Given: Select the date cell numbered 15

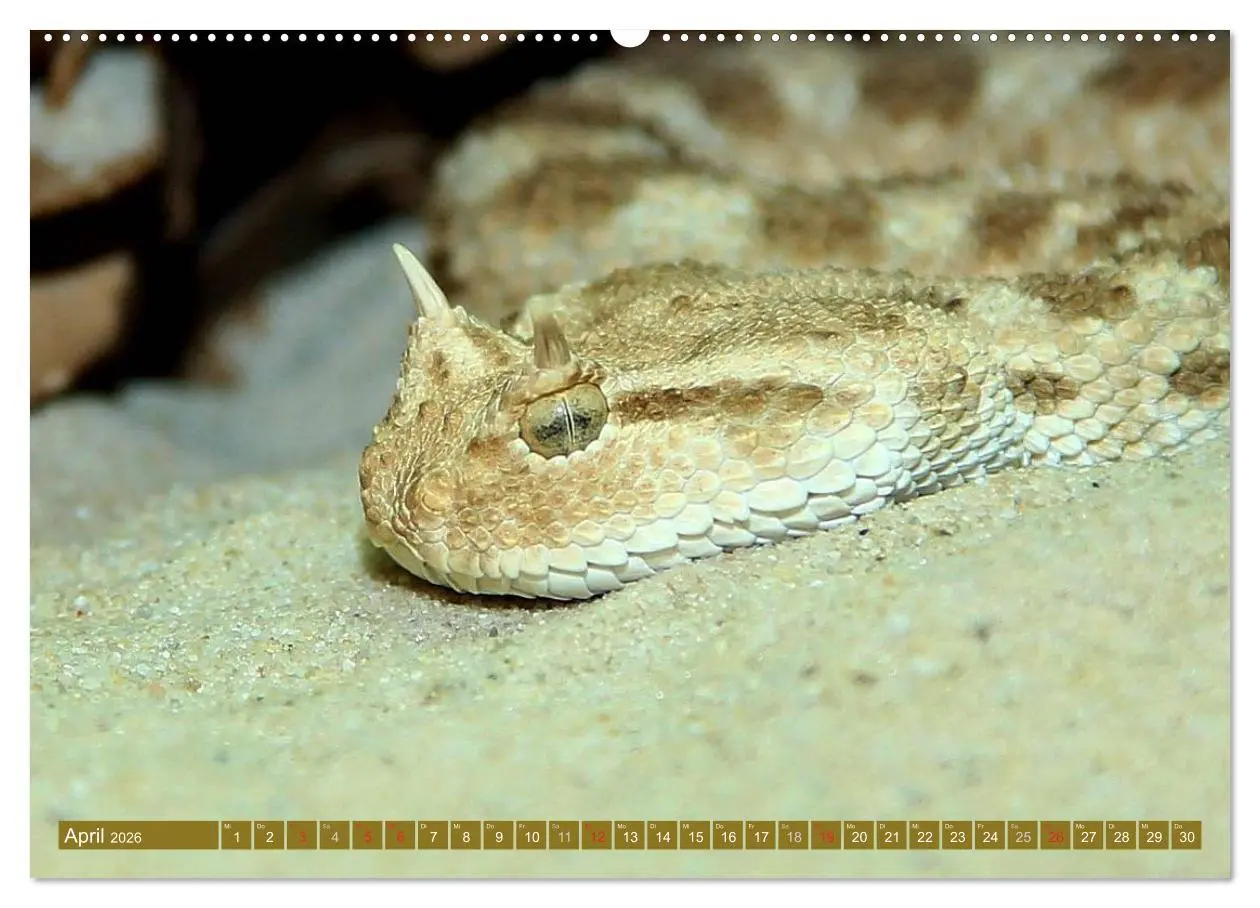Looking at the screenshot, I should point(694,836).
